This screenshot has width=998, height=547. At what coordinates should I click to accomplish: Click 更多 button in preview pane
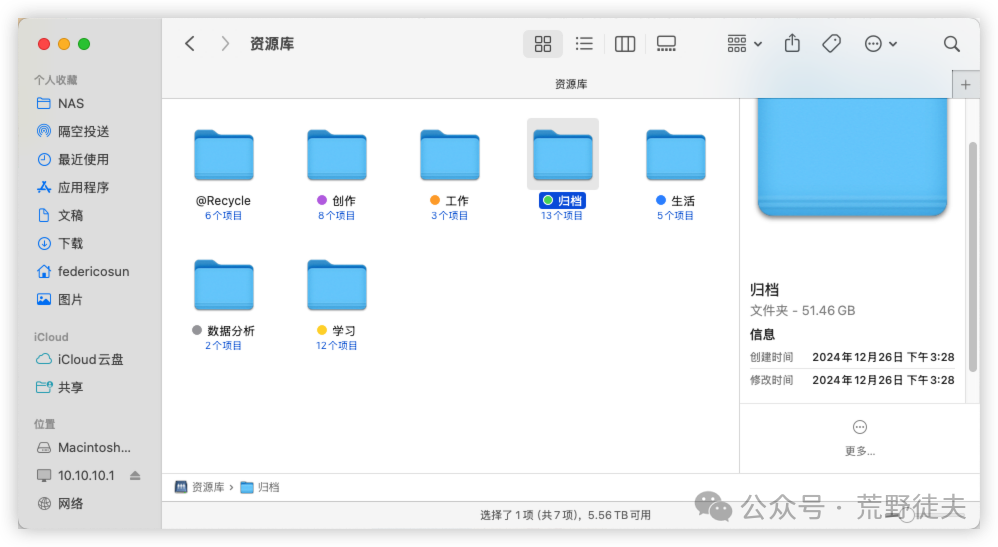click(860, 438)
